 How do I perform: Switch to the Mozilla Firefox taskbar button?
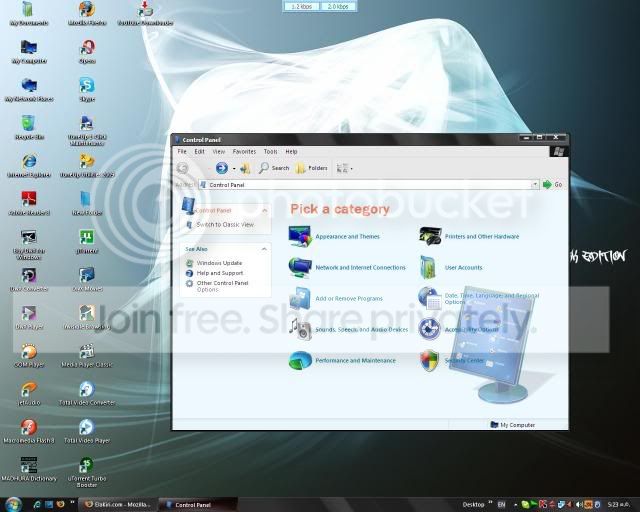[x=117, y=505]
